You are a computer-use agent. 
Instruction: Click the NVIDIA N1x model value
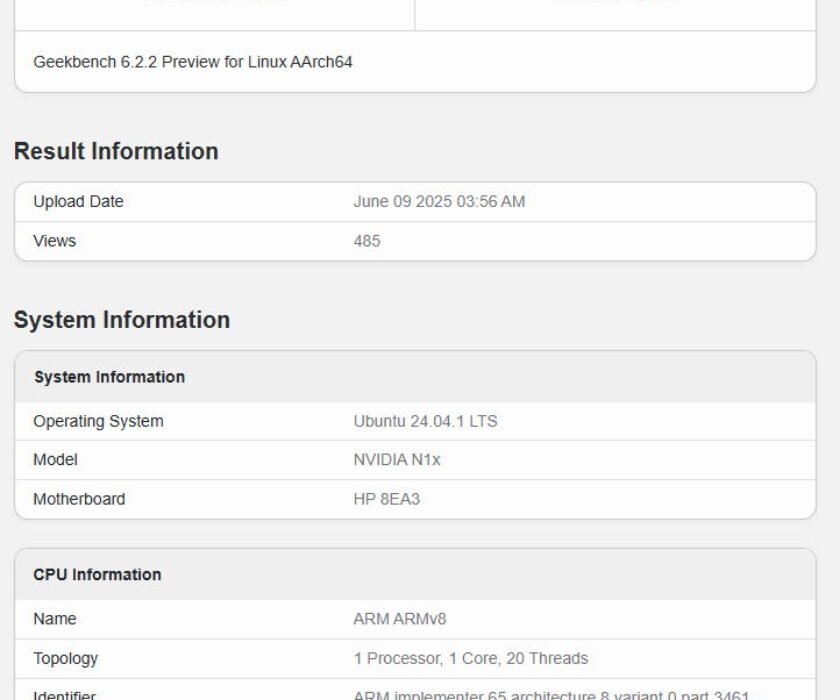pyautogui.click(x=397, y=460)
